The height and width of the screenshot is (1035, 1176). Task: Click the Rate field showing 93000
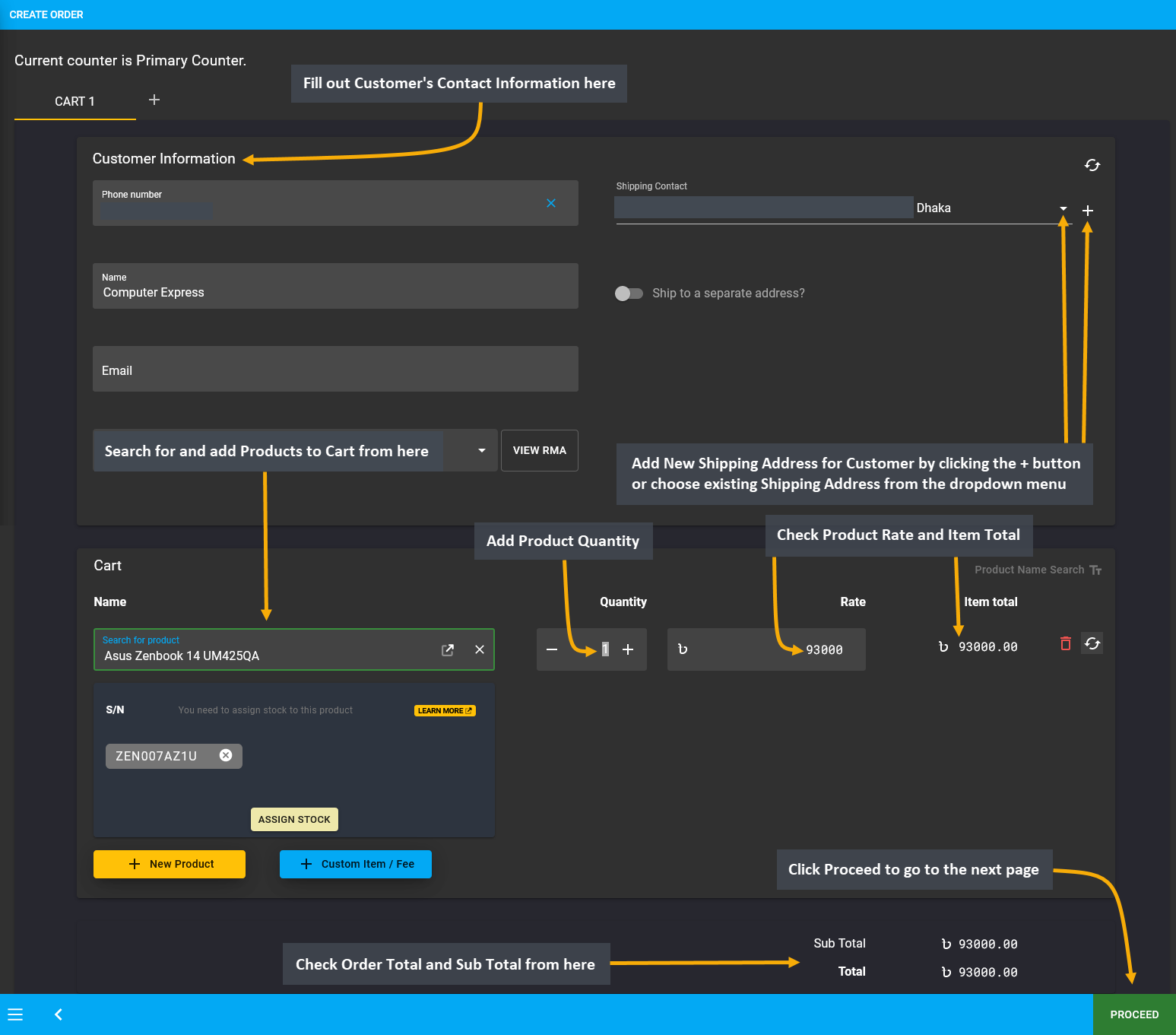766,649
